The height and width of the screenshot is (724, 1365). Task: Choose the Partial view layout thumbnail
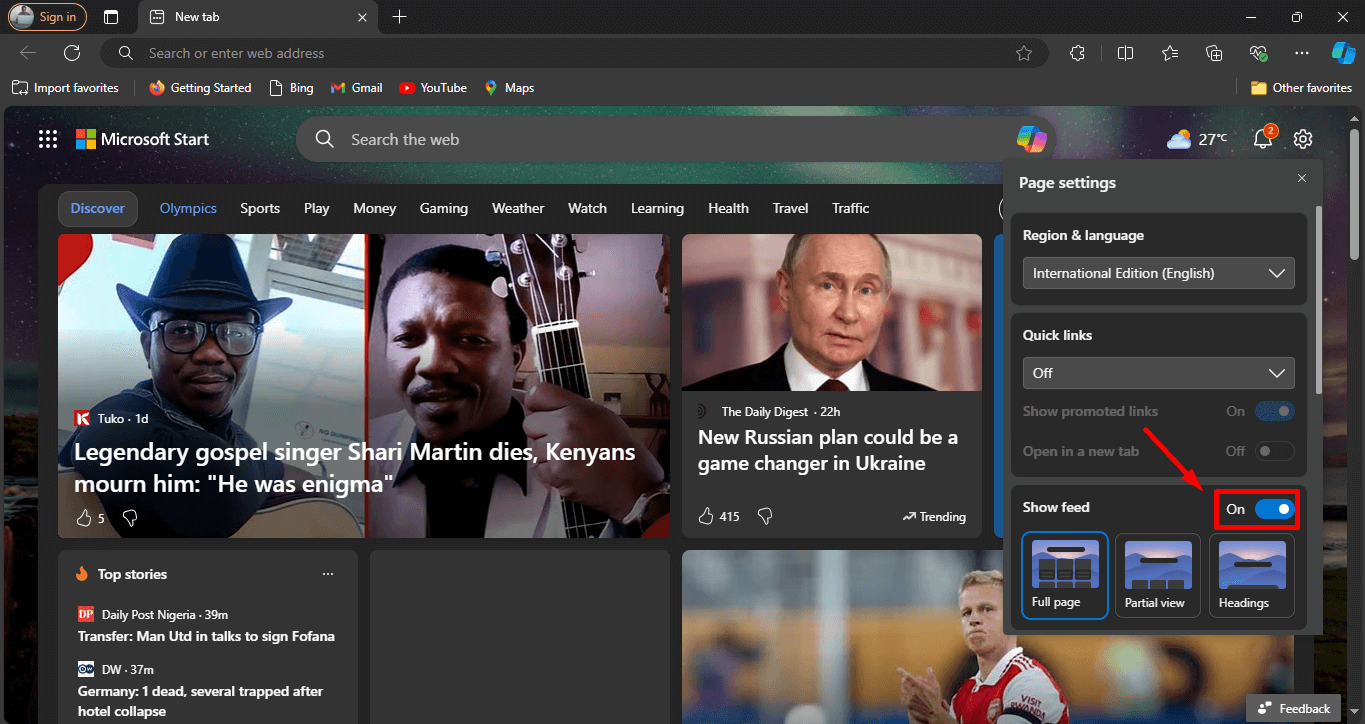pos(1155,575)
